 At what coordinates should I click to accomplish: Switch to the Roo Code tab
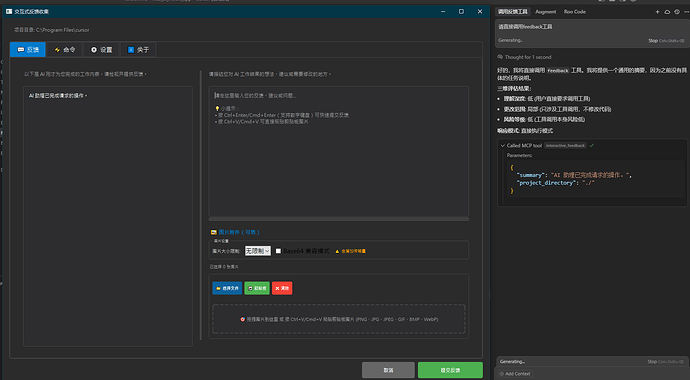[575, 12]
